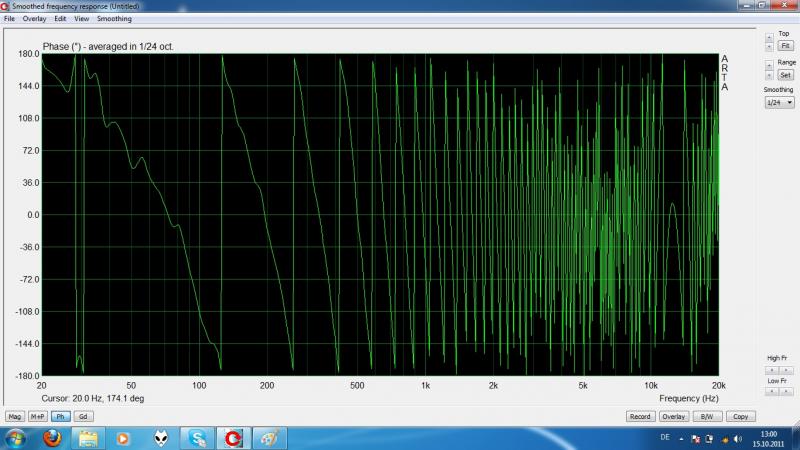800x450 pixels.
Task: Open the Smoothing 1/24 dropdown
Action: point(779,102)
